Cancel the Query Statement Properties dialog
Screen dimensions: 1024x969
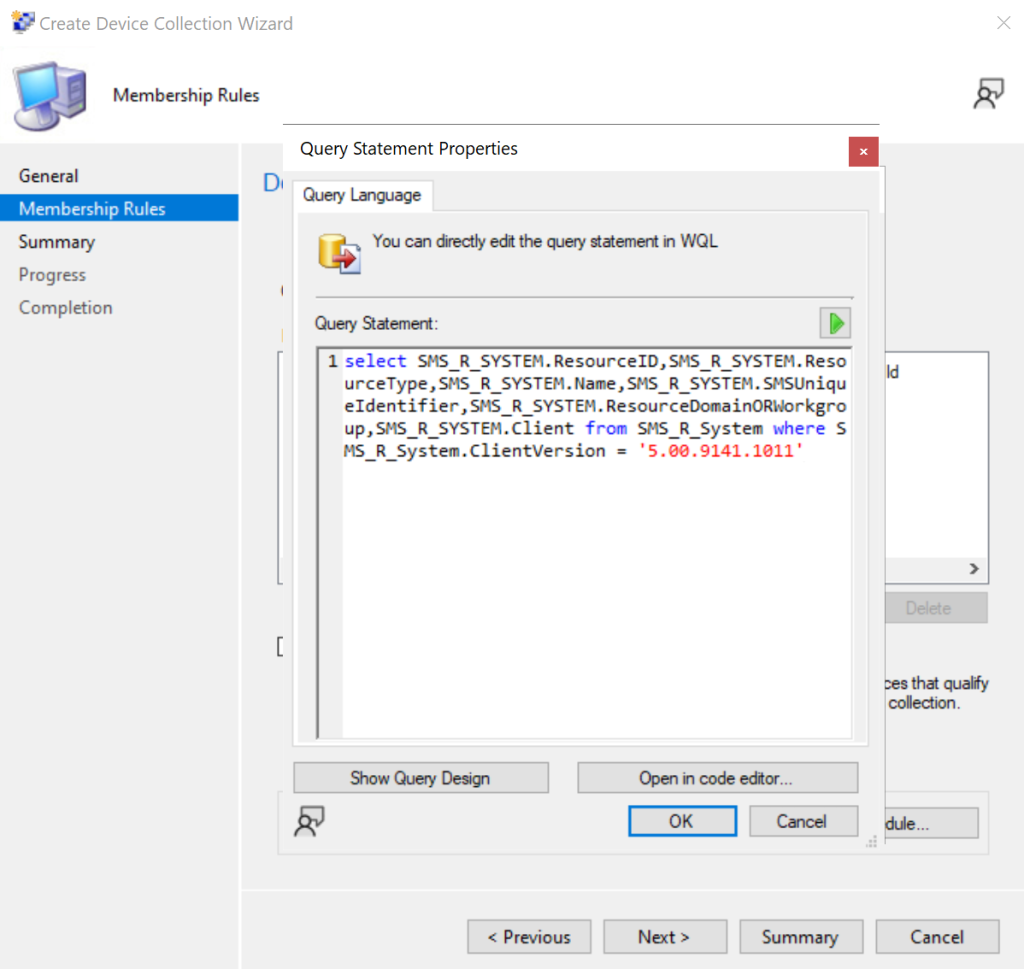tap(803, 821)
